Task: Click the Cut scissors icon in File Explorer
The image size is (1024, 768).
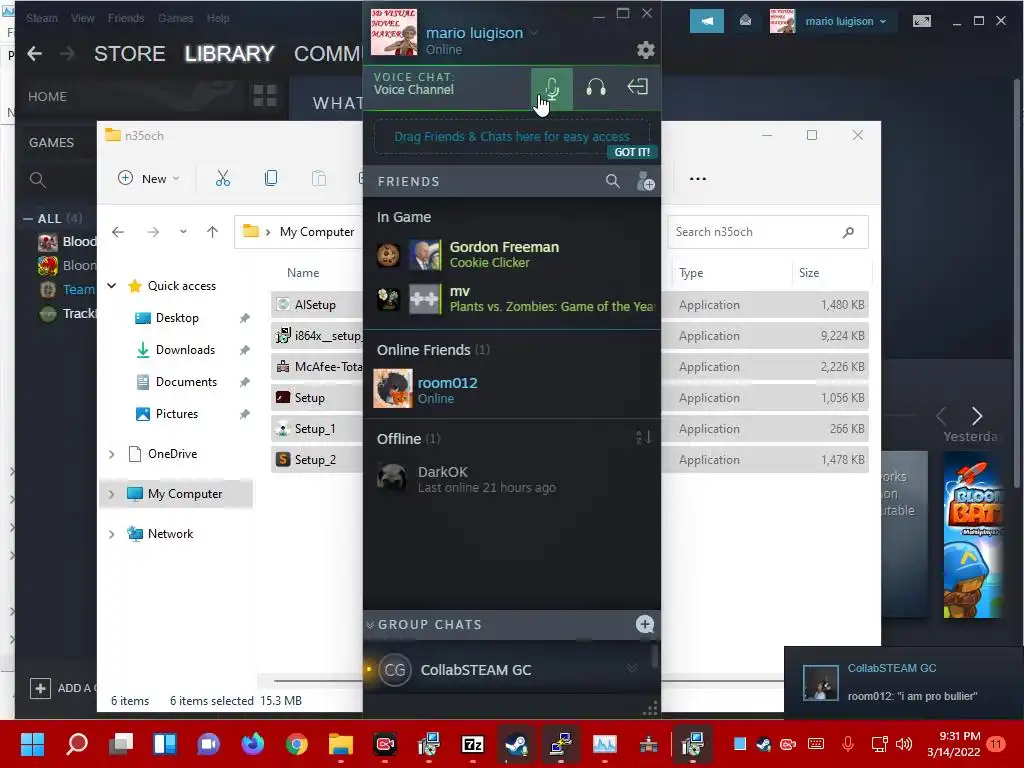Action: pyautogui.click(x=223, y=178)
